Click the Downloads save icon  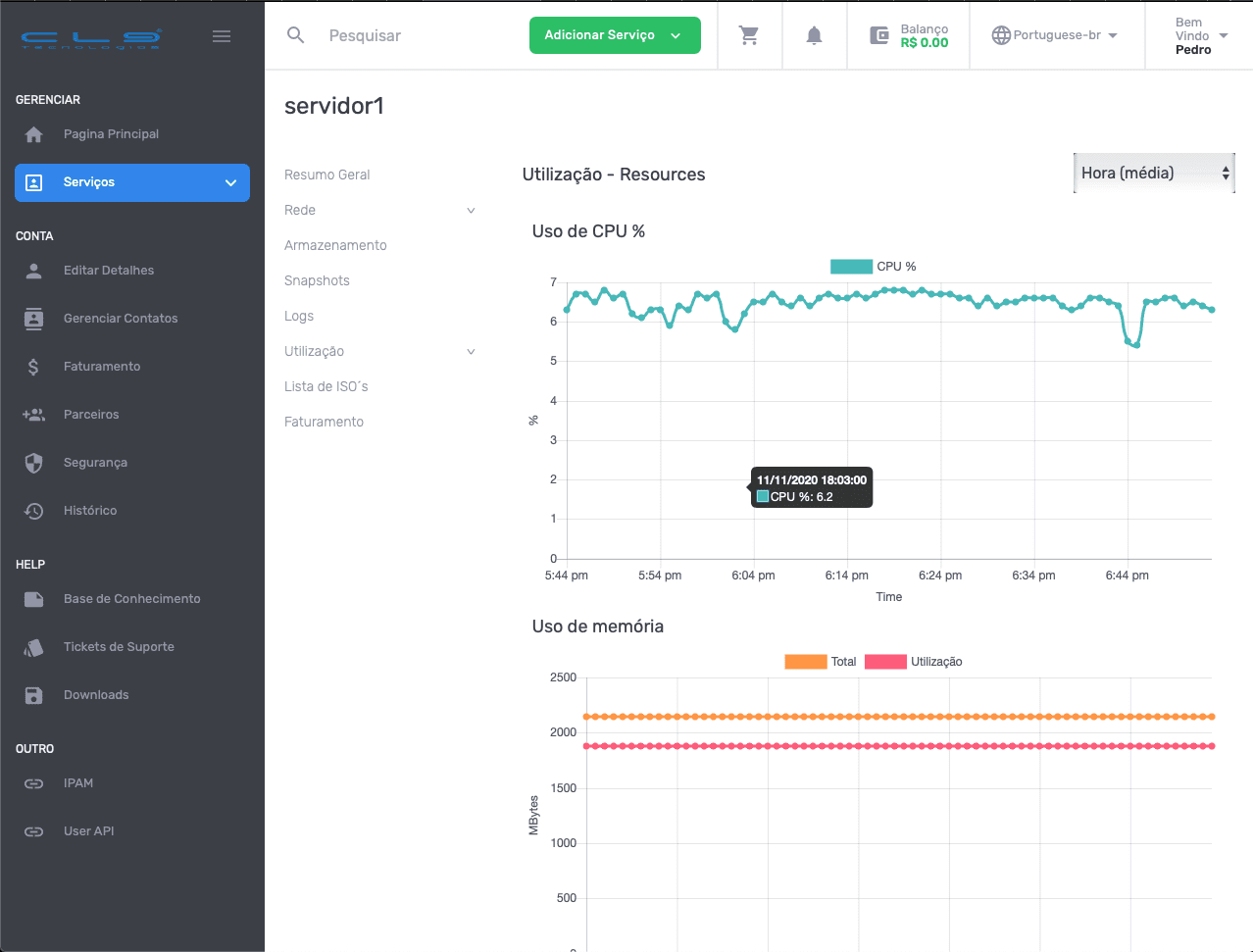34,695
